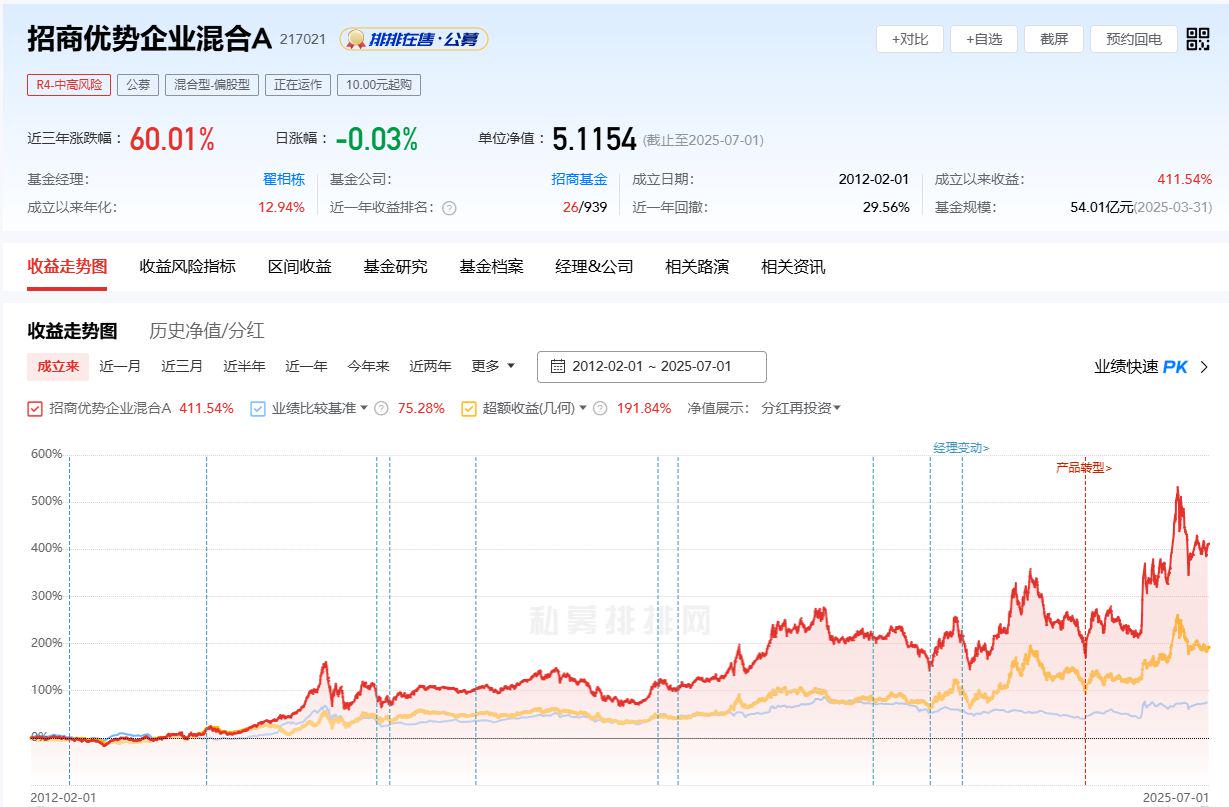Click the 截屏 button

click(x=1054, y=39)
